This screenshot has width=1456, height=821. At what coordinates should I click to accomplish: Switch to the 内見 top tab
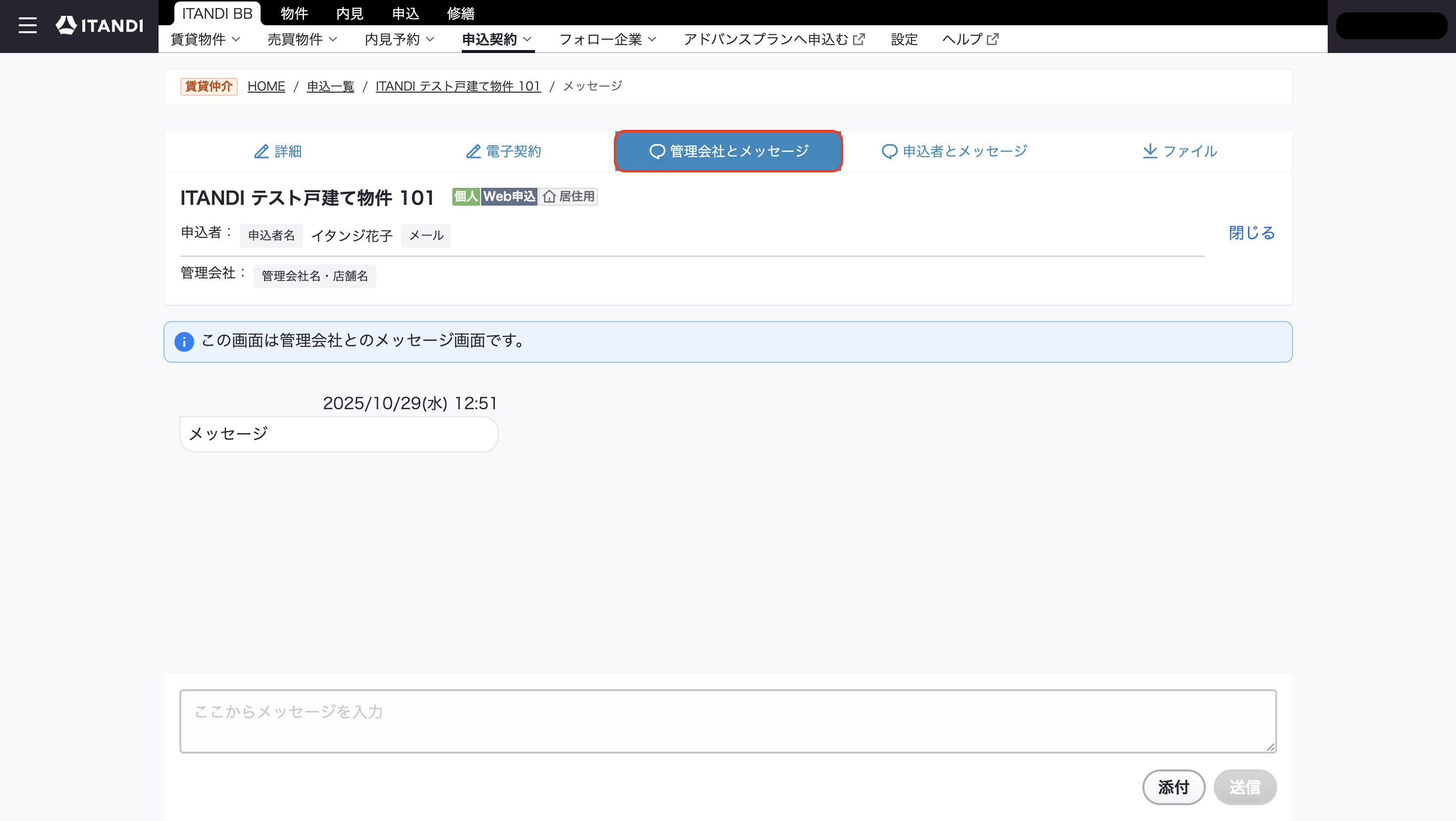tap(350, 13)
